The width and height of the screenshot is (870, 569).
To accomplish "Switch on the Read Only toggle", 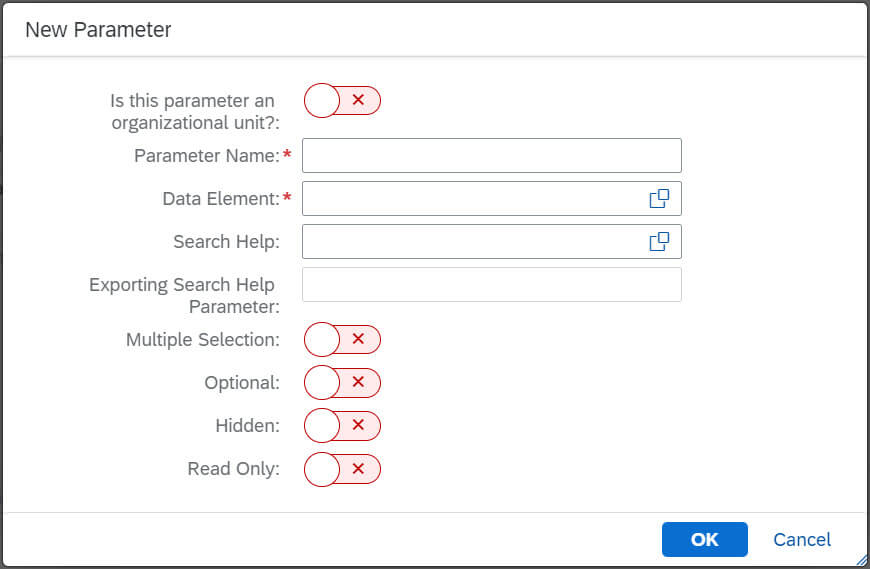I will tap(342, 469).
